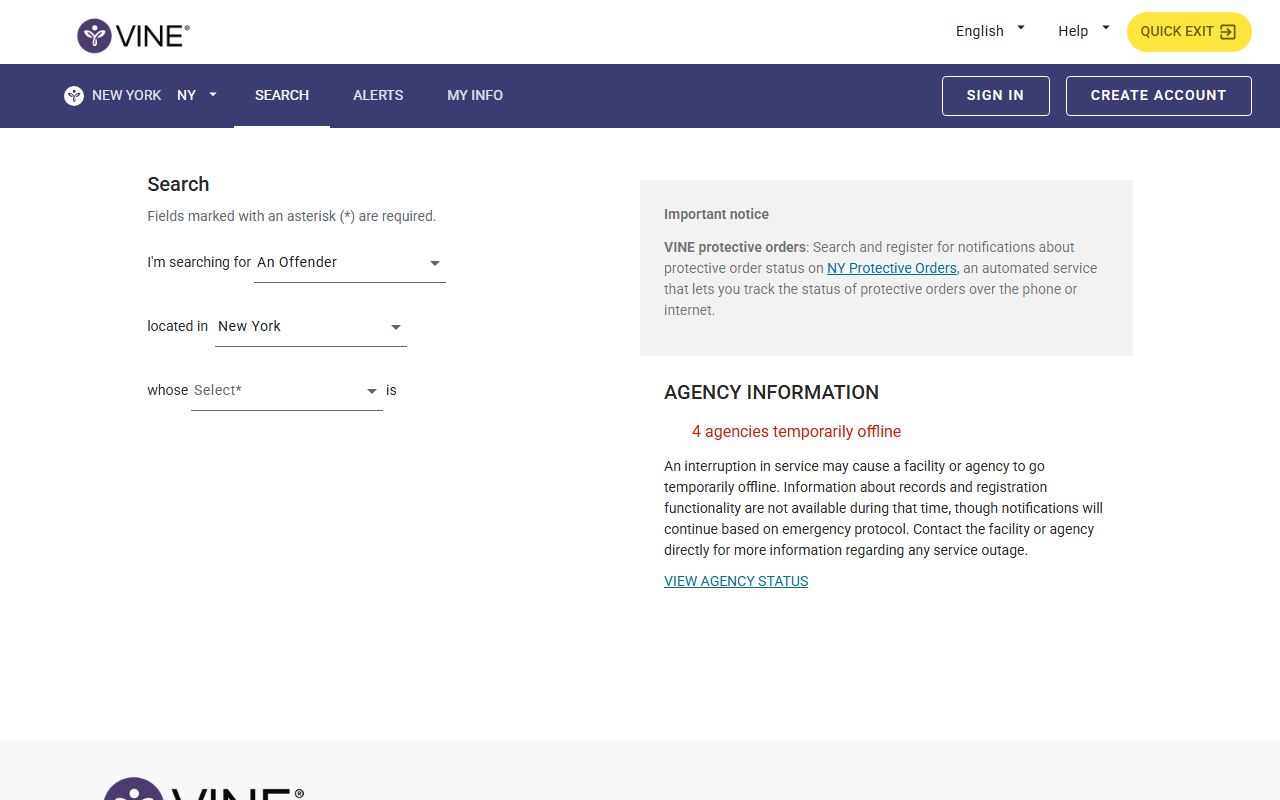Open the 'located in New York' dropdown
This screenshot has height=800, width=1280.
tap(311, 327)
